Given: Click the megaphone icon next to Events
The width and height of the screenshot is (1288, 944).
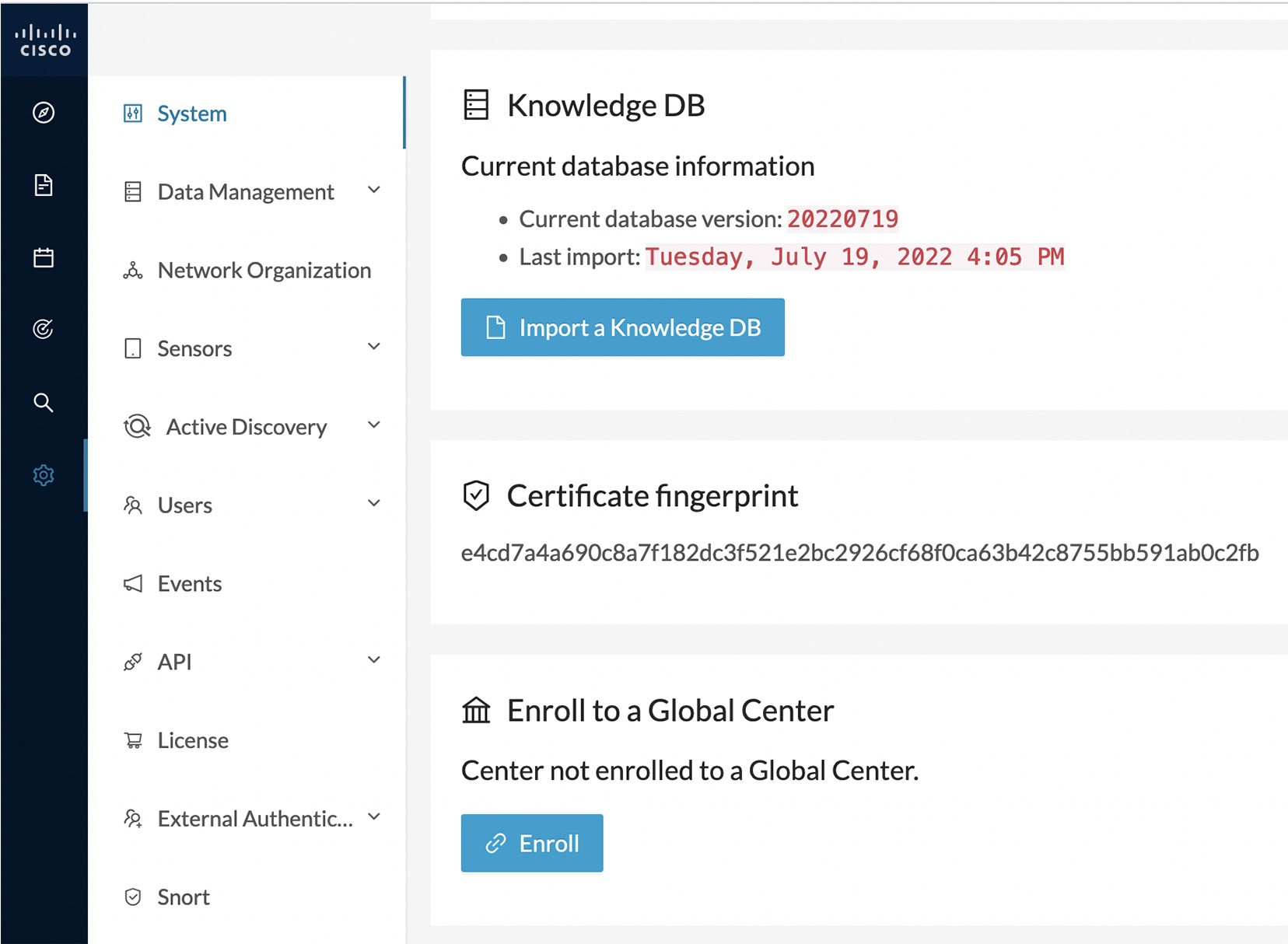Looking at the screenshot, I should coord(133,583).
